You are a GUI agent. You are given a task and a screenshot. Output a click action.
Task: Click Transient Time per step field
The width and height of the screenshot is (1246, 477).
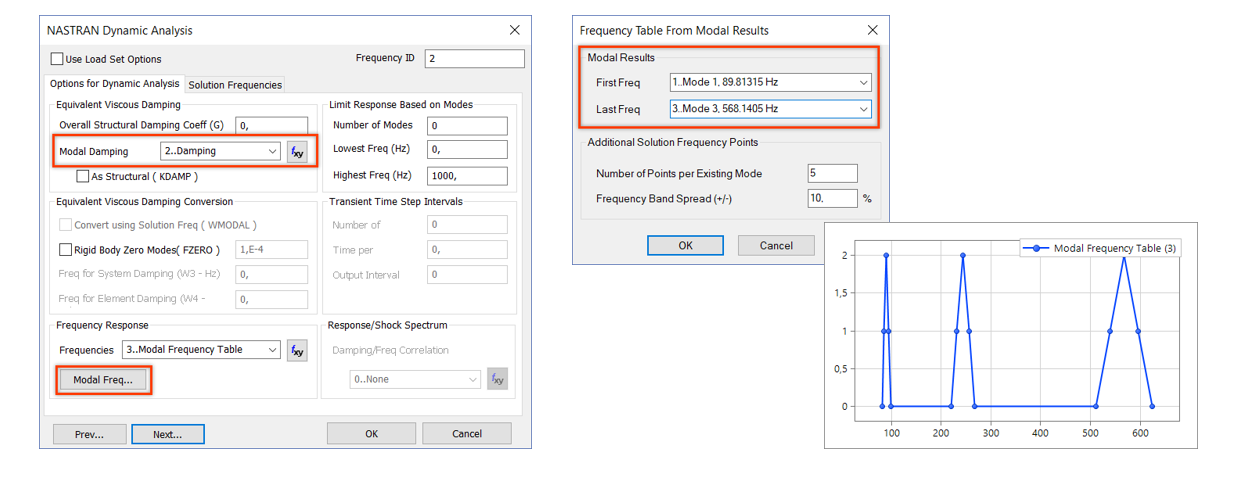[x=466, y=250]
